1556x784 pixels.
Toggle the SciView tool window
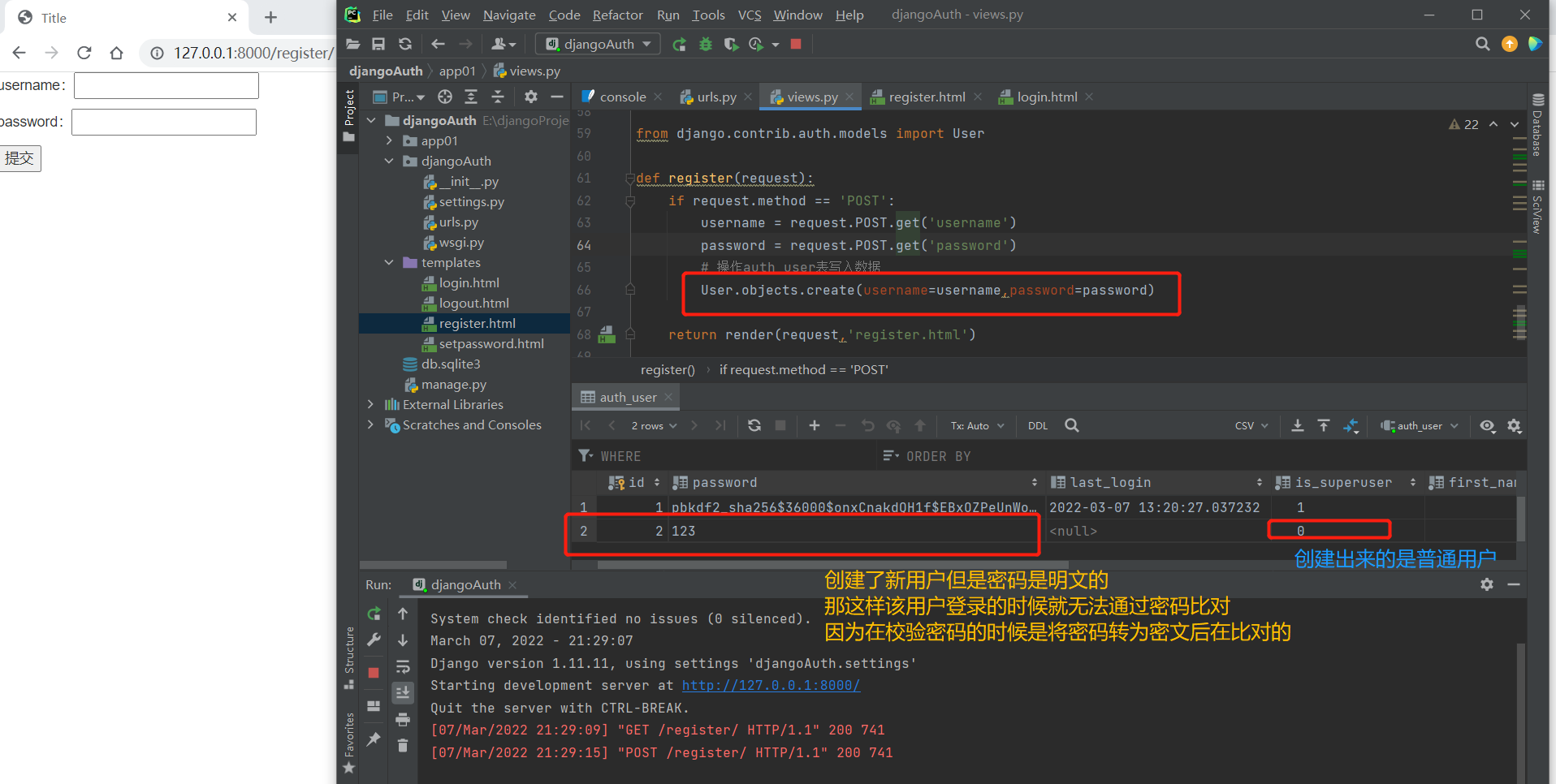point(1537,206)
